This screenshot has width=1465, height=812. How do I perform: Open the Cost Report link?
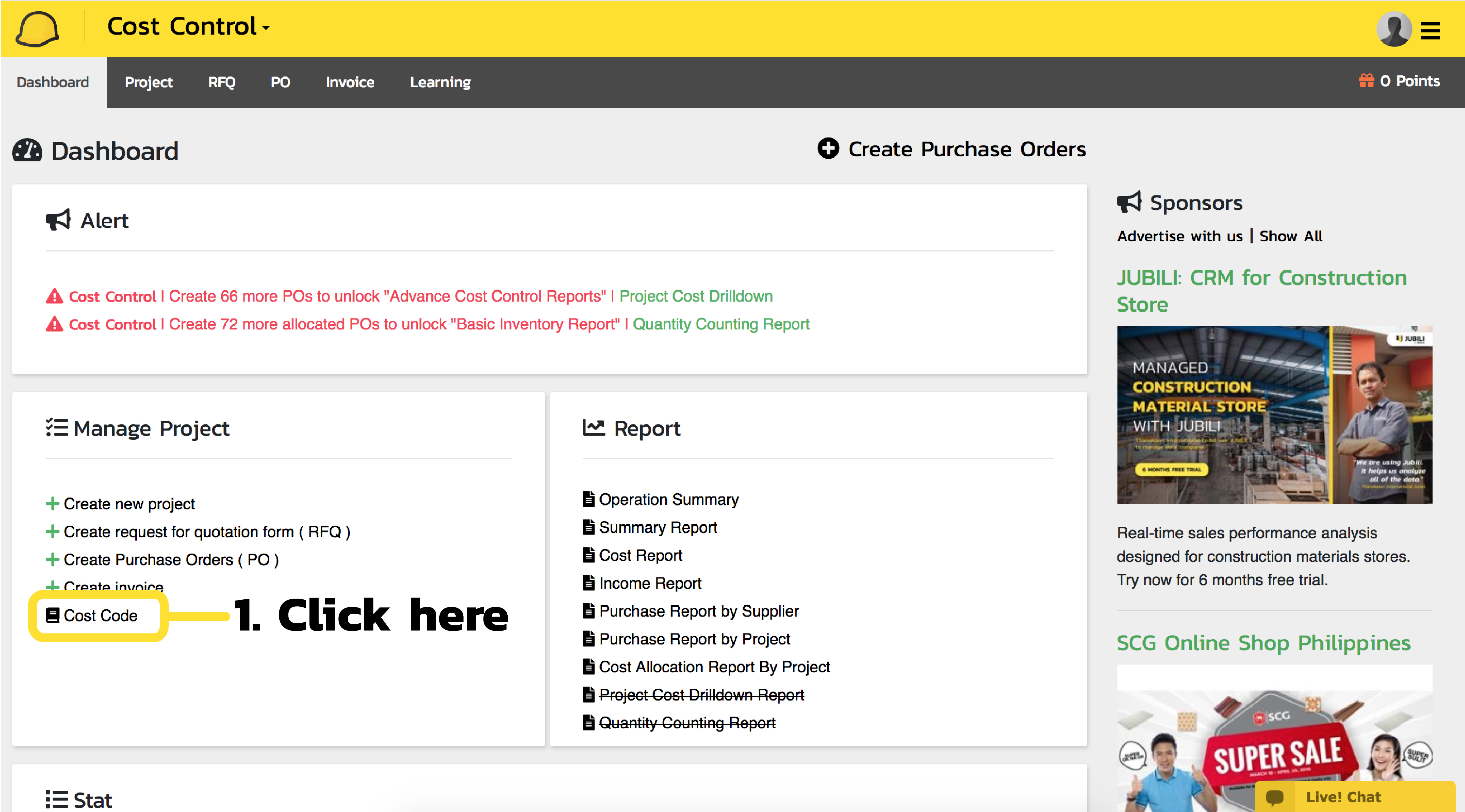[x=640, y=555]
